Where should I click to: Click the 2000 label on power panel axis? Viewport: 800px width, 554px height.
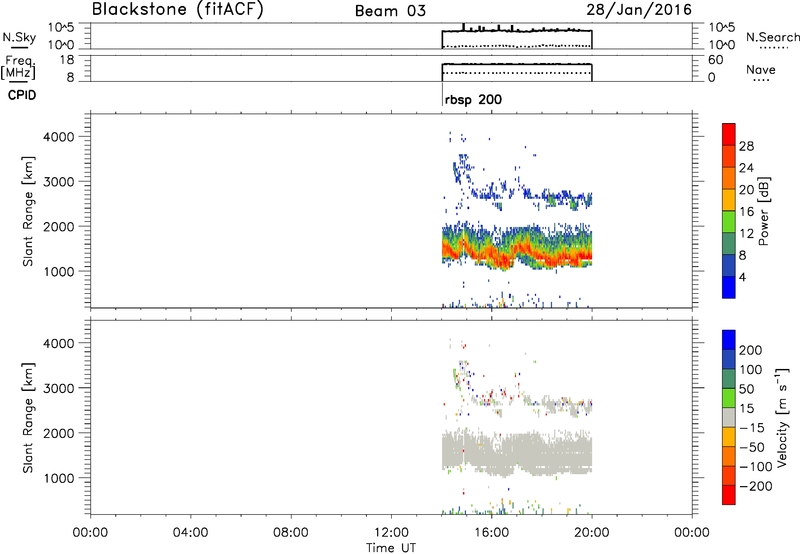(58, 226)
